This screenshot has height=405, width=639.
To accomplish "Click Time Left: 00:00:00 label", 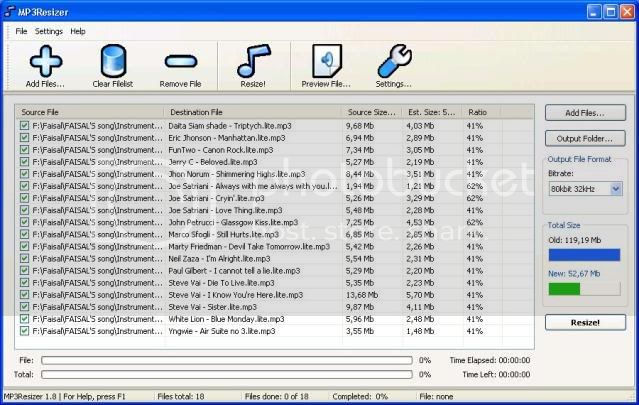I will click(x=496, y=374).
